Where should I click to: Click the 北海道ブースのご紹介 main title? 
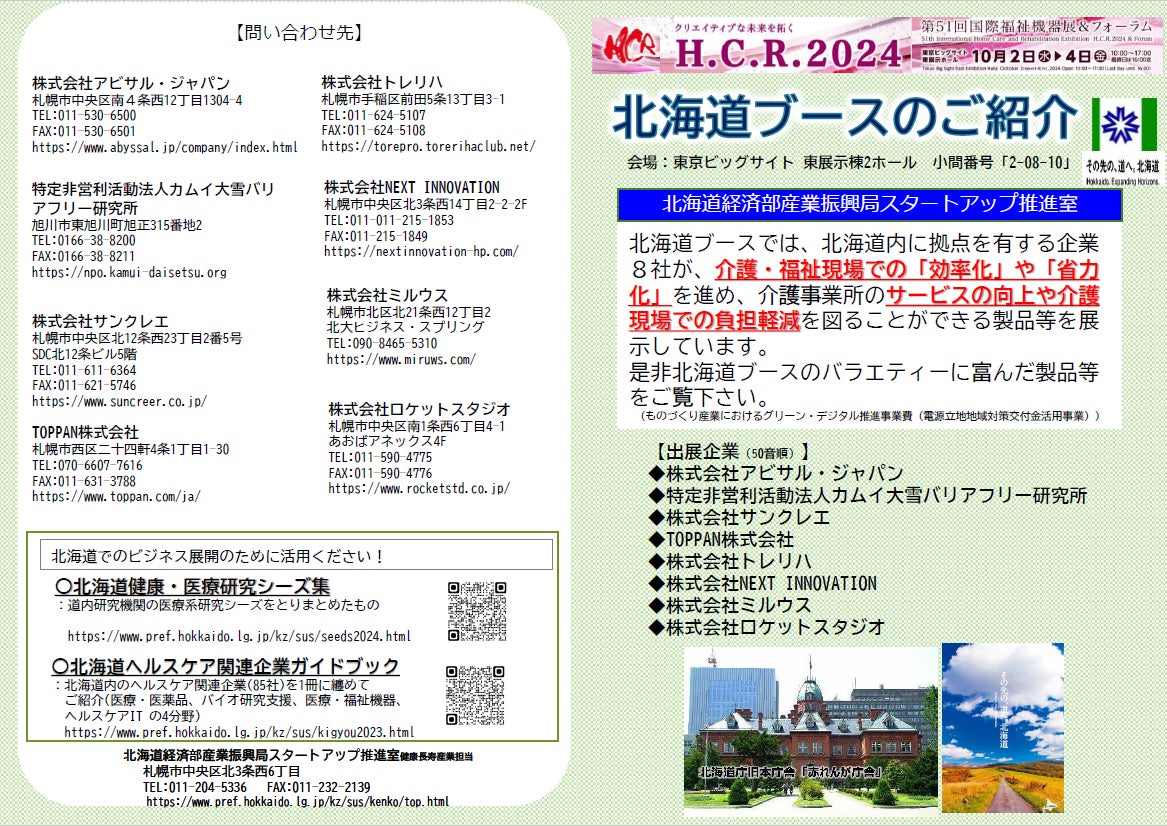coord(845,118)
